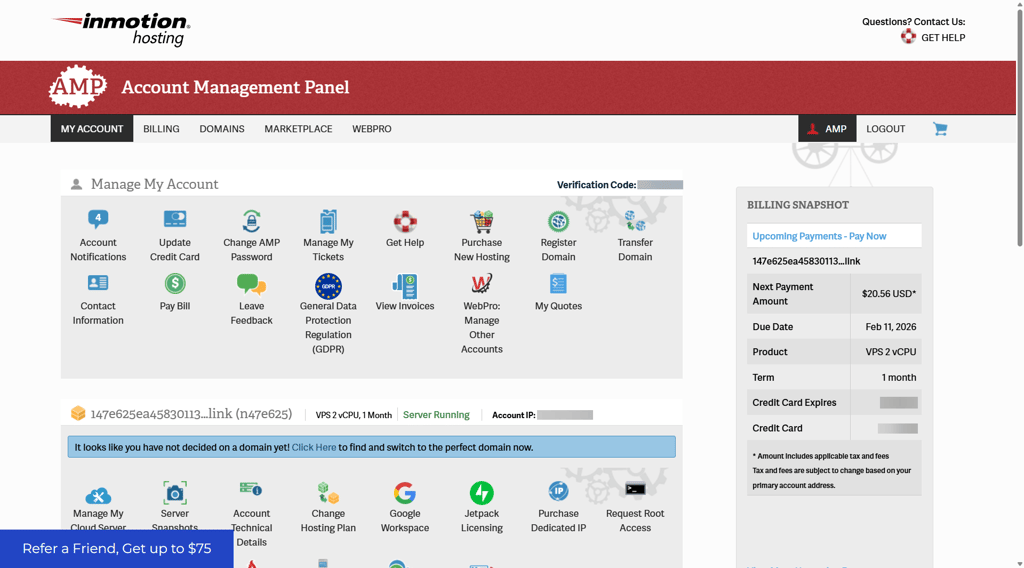Click '147e625ea45830113...link' in Billing Snapshot
This screenshot has width=1024, height=568.
(x=806, y=260)
